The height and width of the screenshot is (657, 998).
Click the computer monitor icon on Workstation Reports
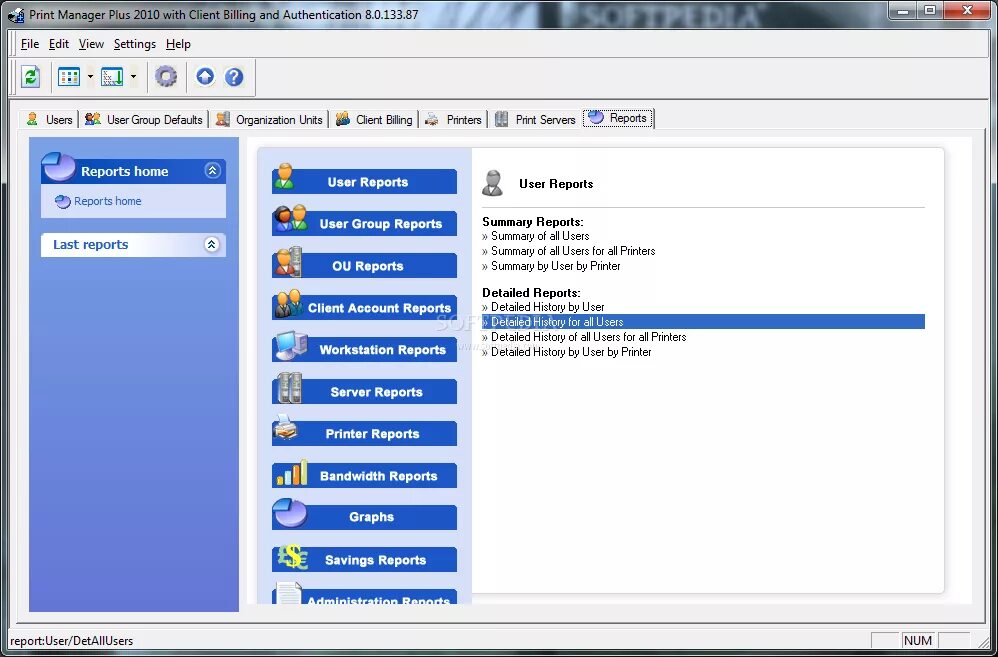pyautogui.click(x=291, y=346)
